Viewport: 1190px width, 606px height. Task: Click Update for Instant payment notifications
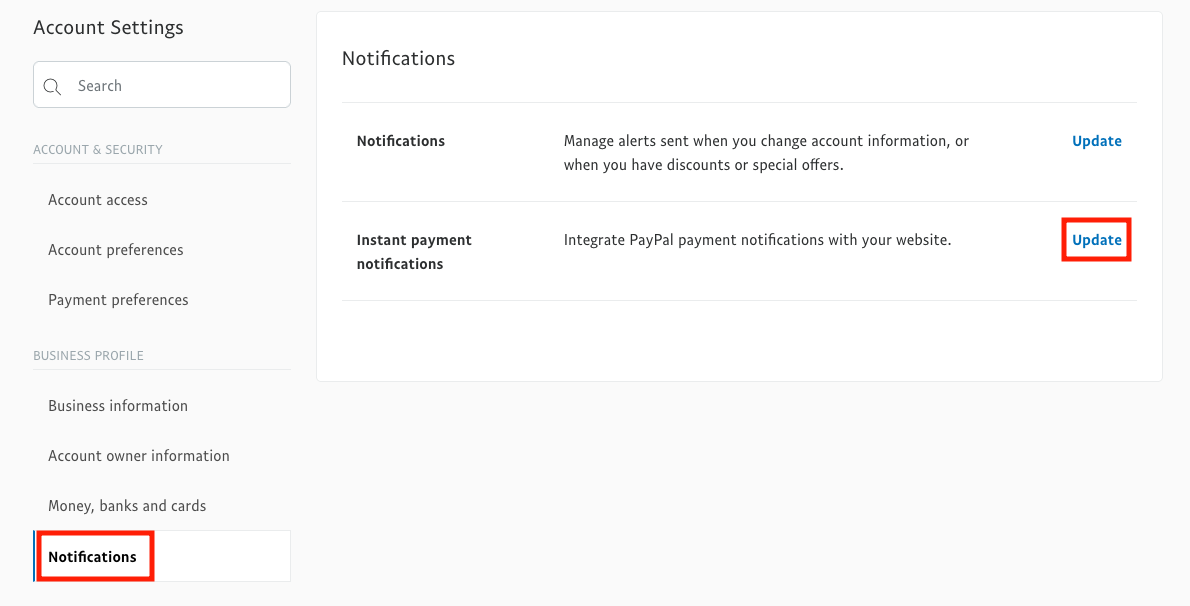pyautogui.click(x=1096, y=240)
